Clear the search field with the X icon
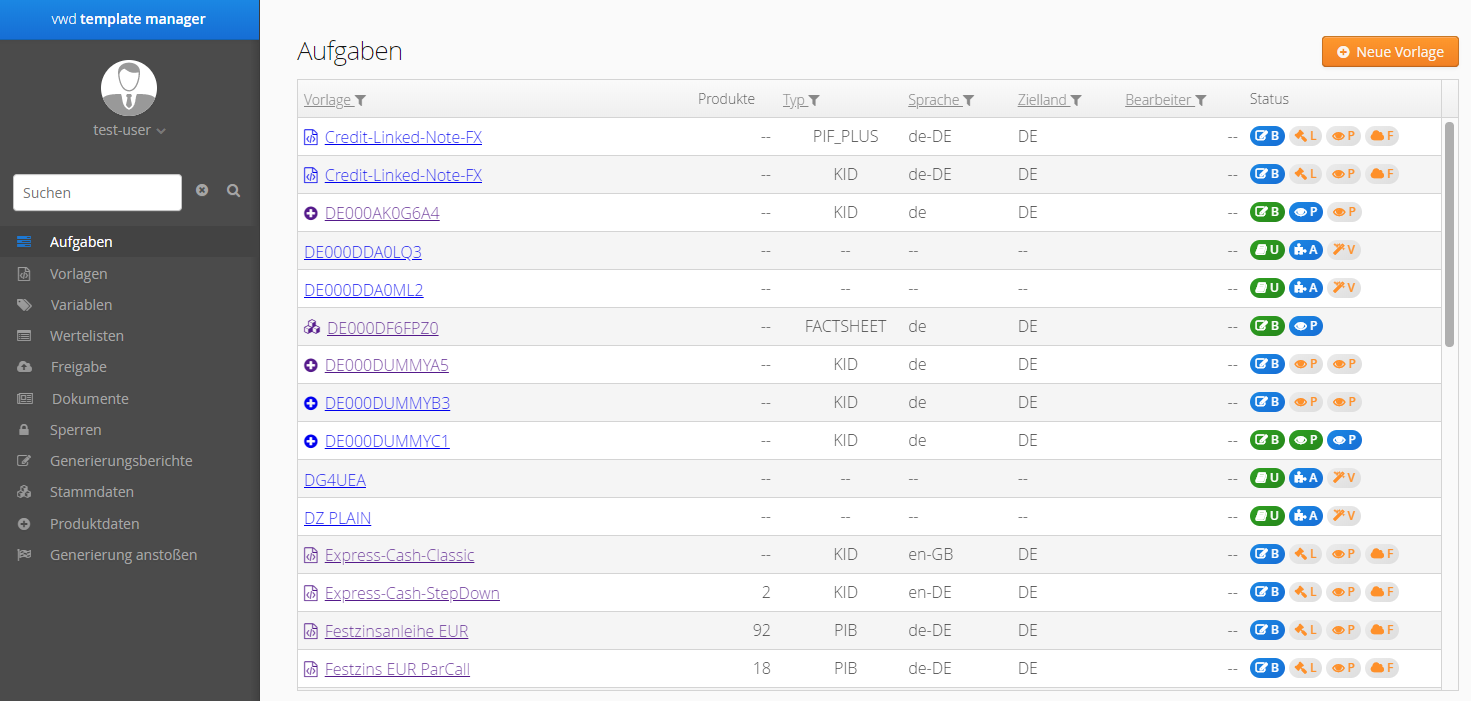Screen dimensions: 1471x701 pos(202,191)
